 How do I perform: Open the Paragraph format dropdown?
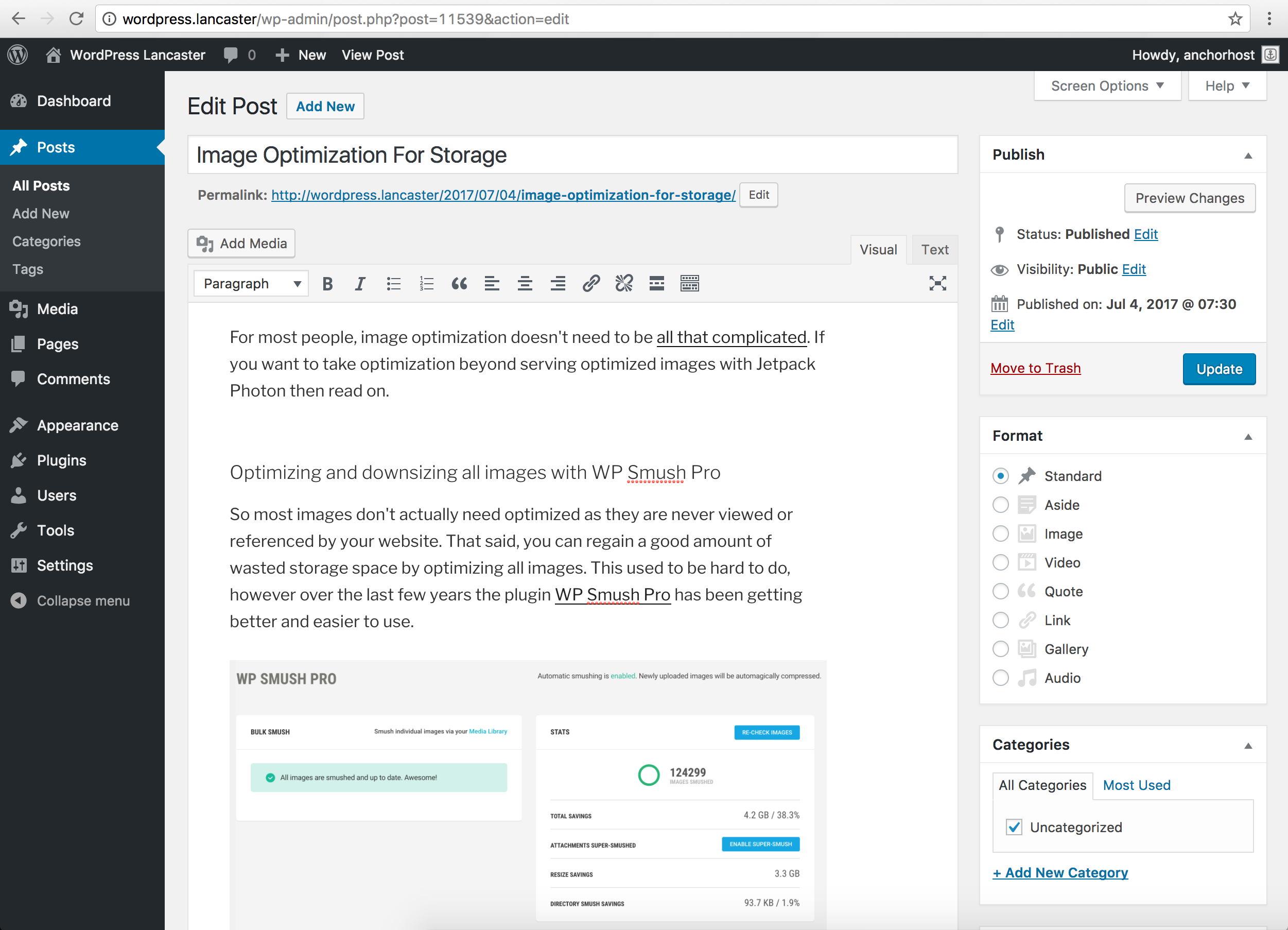pyautogui.click(x=251, y=284)
